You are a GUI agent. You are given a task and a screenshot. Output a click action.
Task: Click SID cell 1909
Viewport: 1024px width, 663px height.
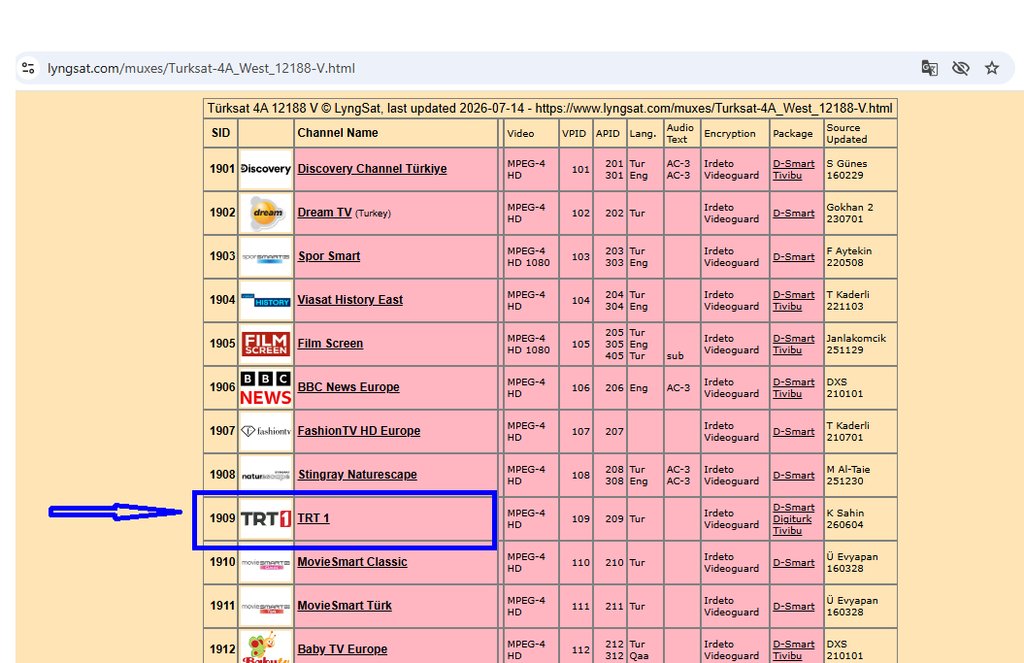coord(221,519)
